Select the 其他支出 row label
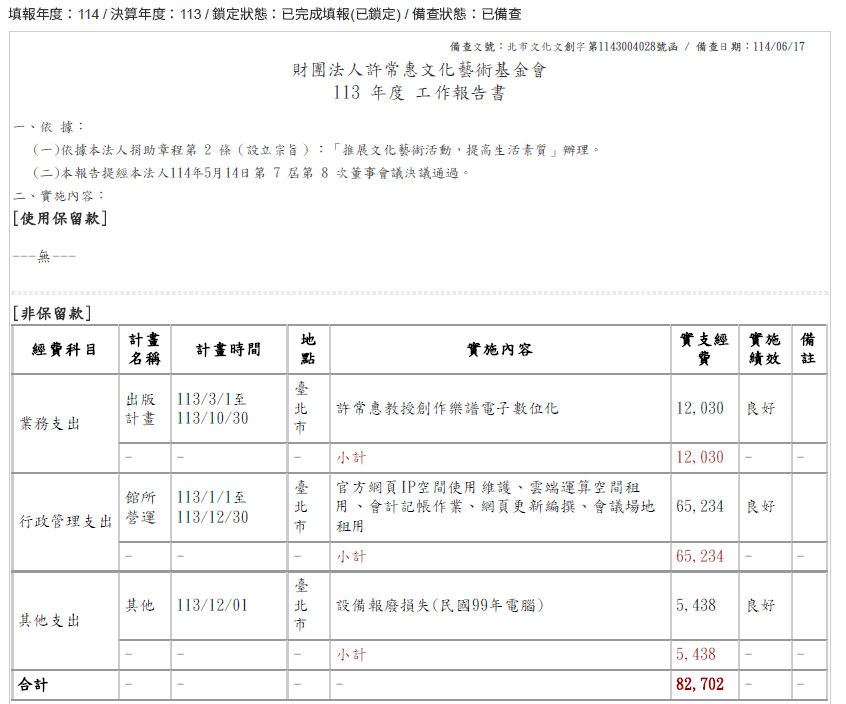 tap(50, 620)
